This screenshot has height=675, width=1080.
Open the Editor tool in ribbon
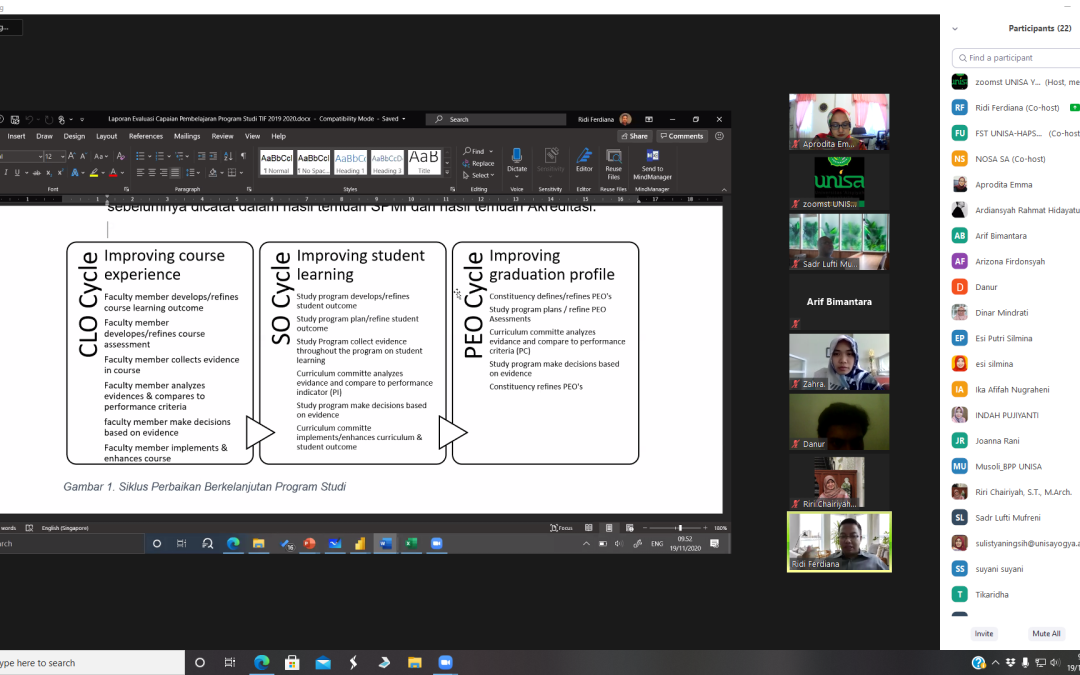(x=584, y=158)
